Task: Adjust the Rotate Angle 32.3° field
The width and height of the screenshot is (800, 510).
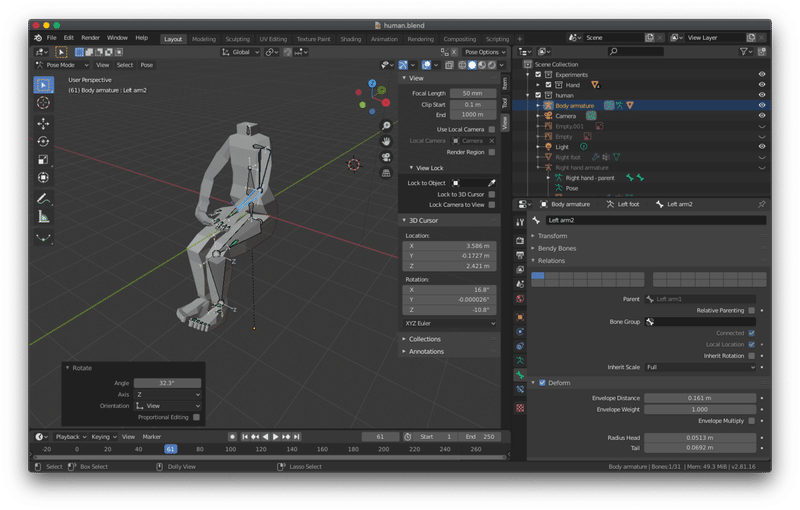Action: coord(168,383)
